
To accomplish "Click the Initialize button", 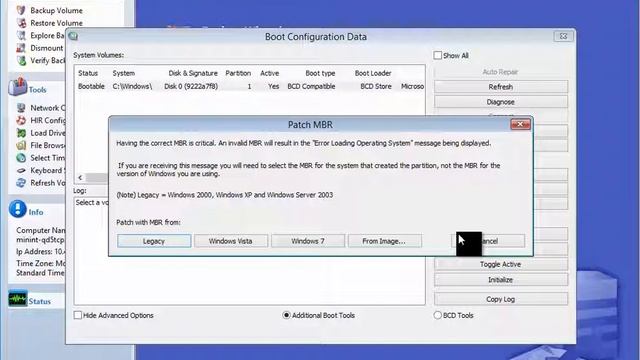I will click(x=501, y=280).
